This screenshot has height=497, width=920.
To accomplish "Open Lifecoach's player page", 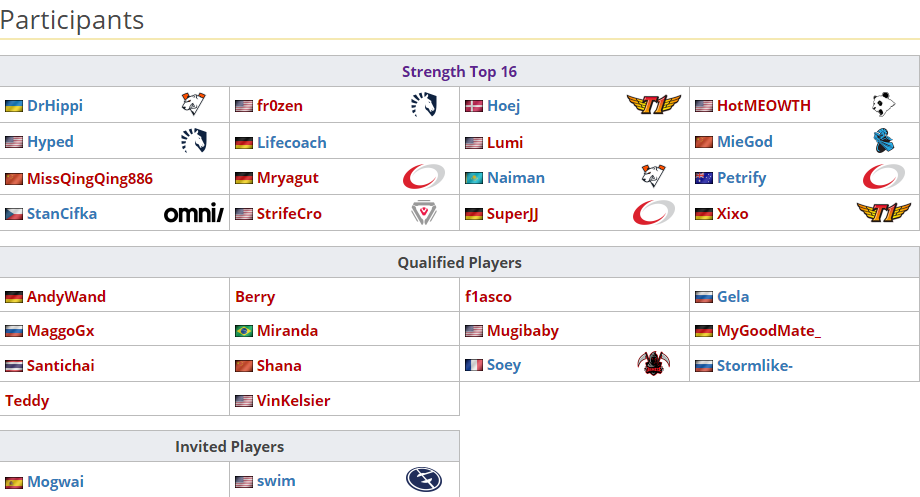I will coord(291,142).
